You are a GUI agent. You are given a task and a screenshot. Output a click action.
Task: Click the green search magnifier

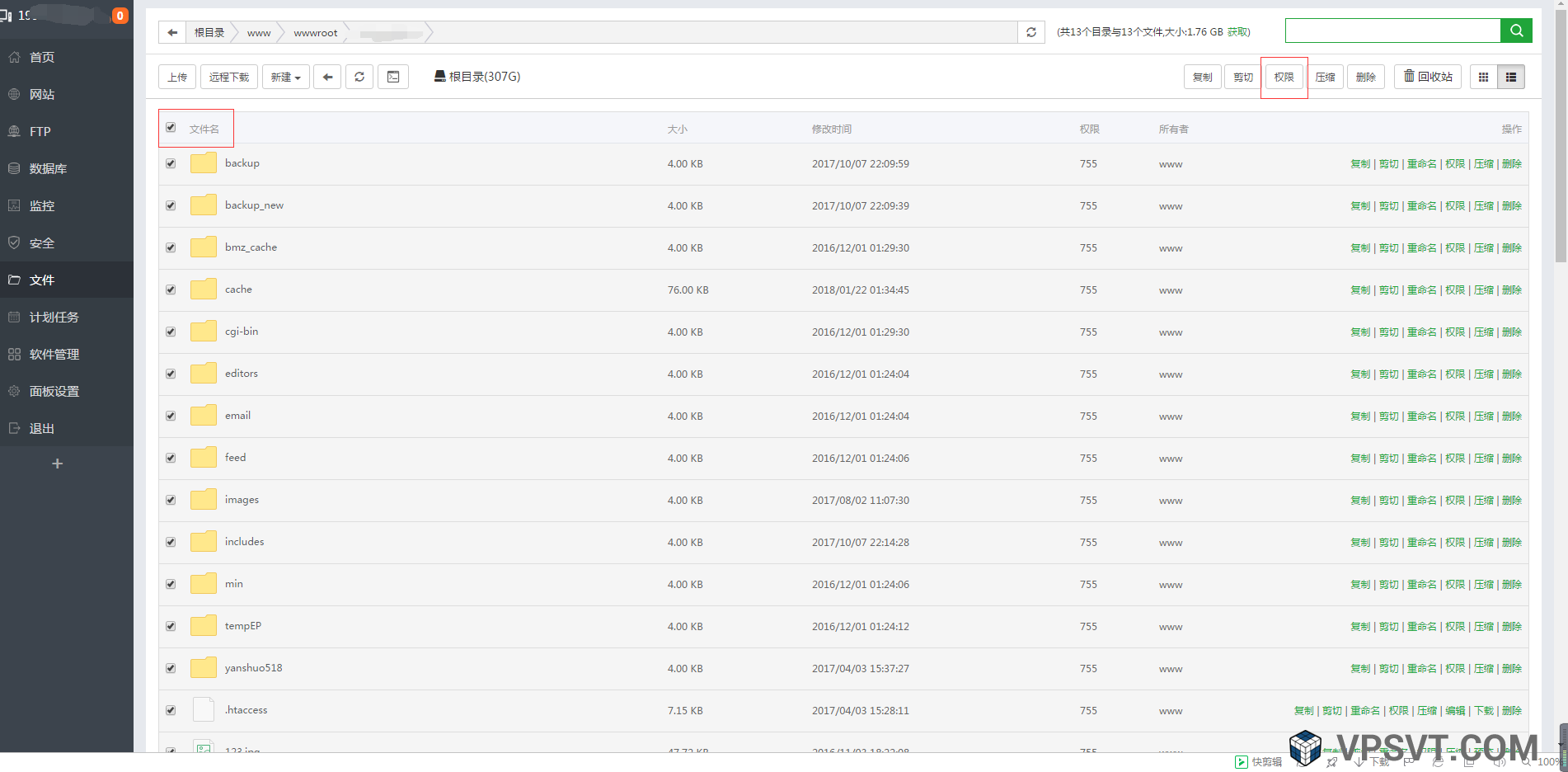1516,31
